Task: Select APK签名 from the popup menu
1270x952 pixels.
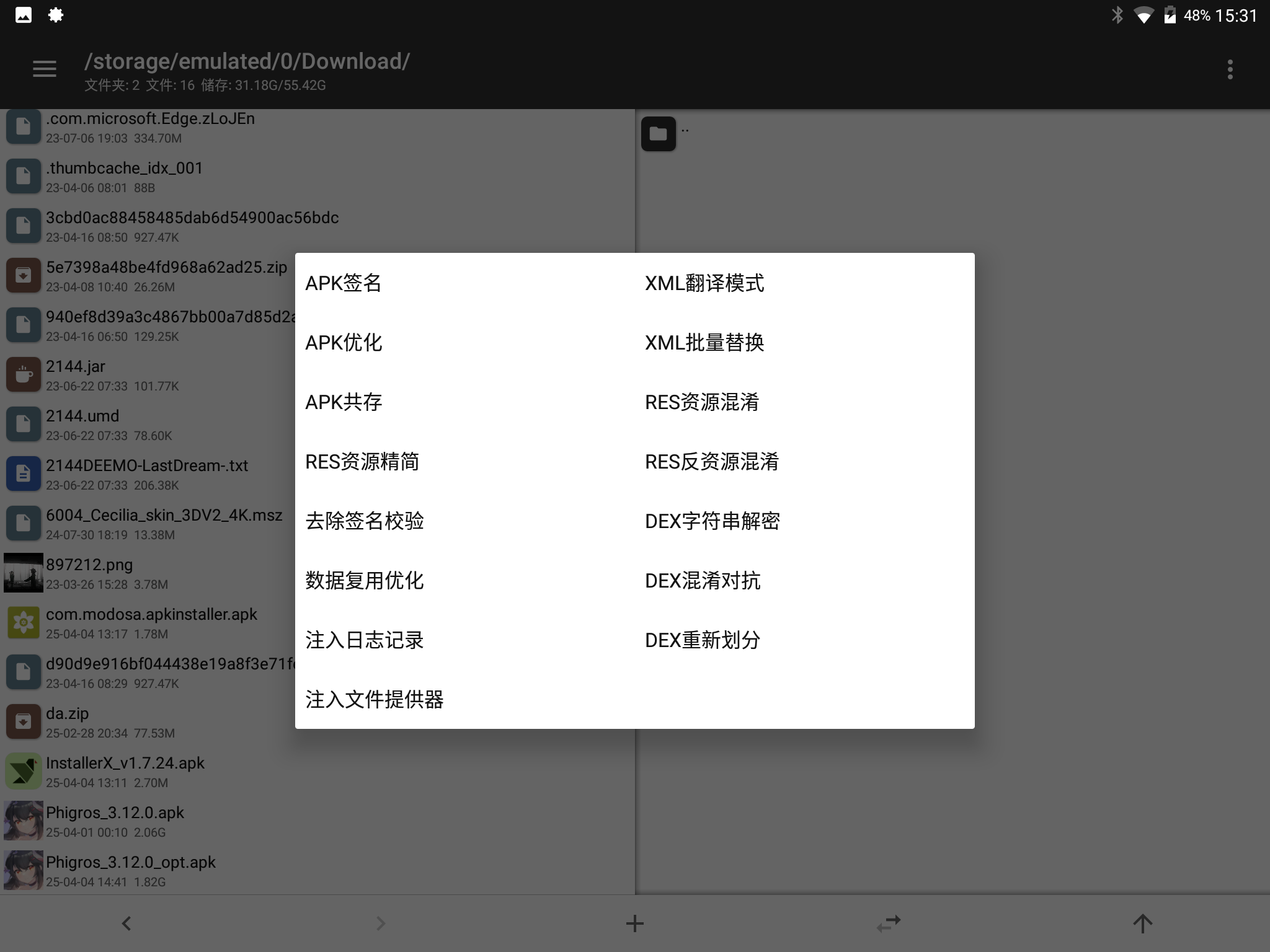Action: [x=344, y=283]
